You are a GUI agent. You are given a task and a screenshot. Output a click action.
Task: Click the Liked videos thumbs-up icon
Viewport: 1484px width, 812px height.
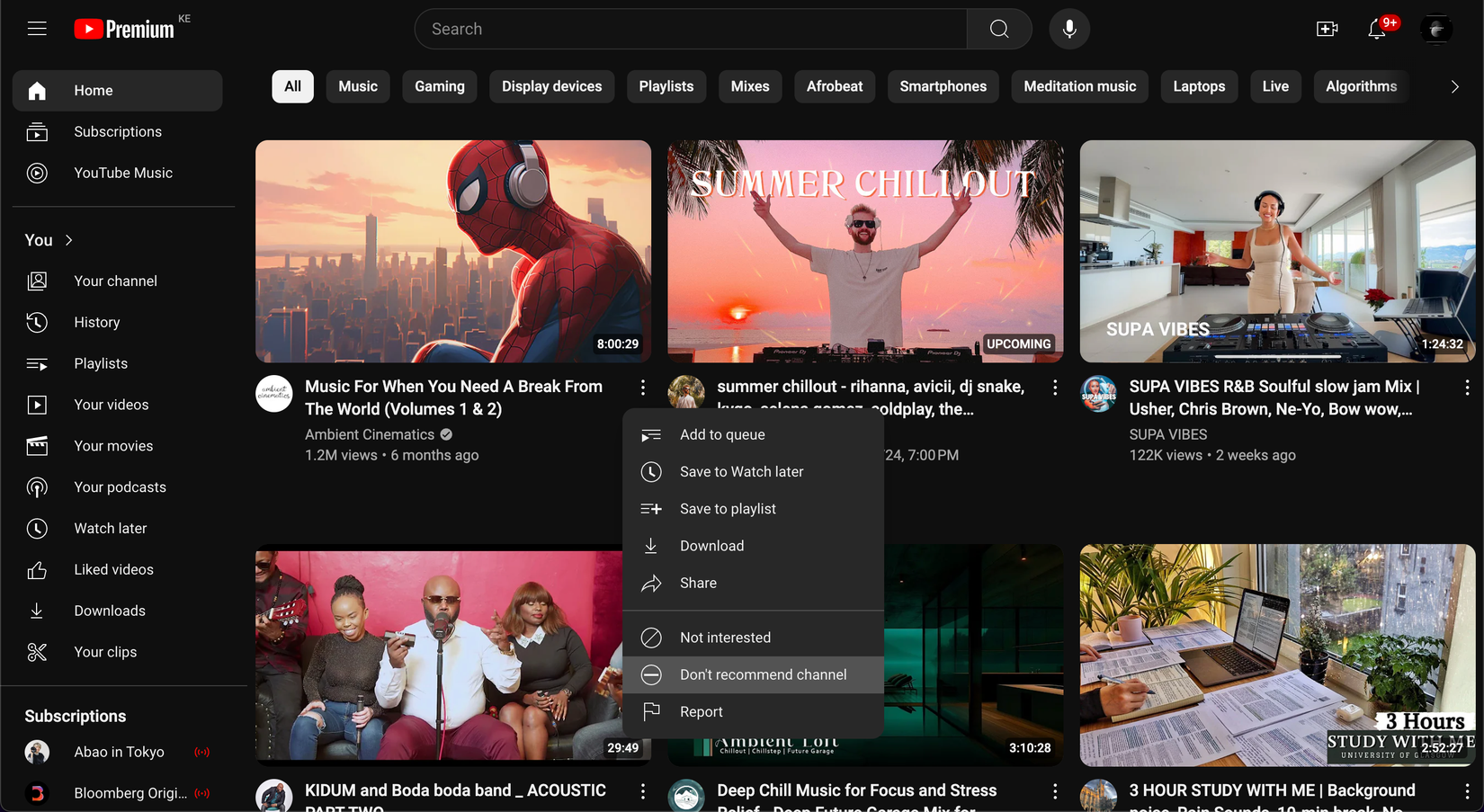[37, 569]
